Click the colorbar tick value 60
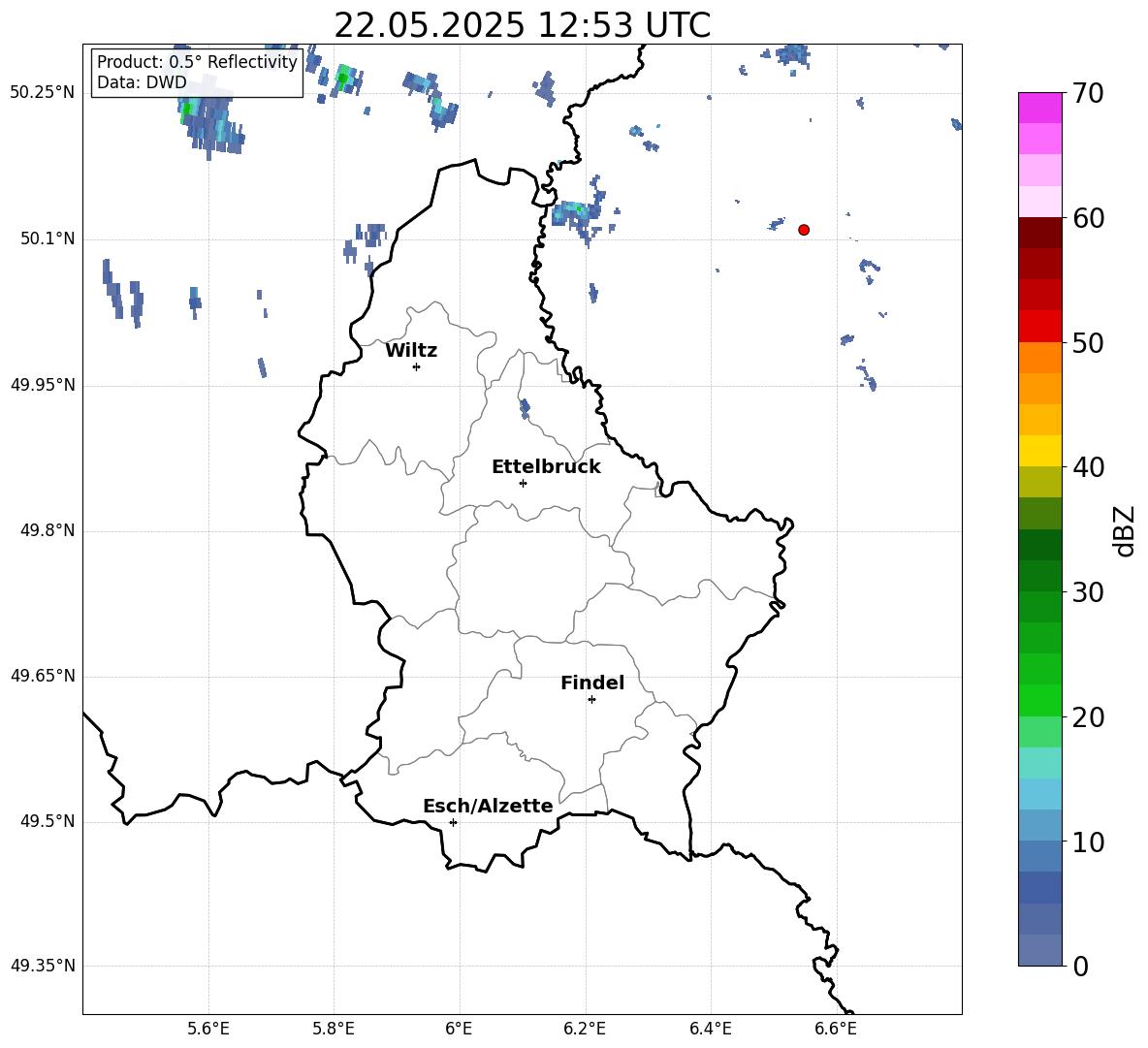 [x=1088, y=218]
